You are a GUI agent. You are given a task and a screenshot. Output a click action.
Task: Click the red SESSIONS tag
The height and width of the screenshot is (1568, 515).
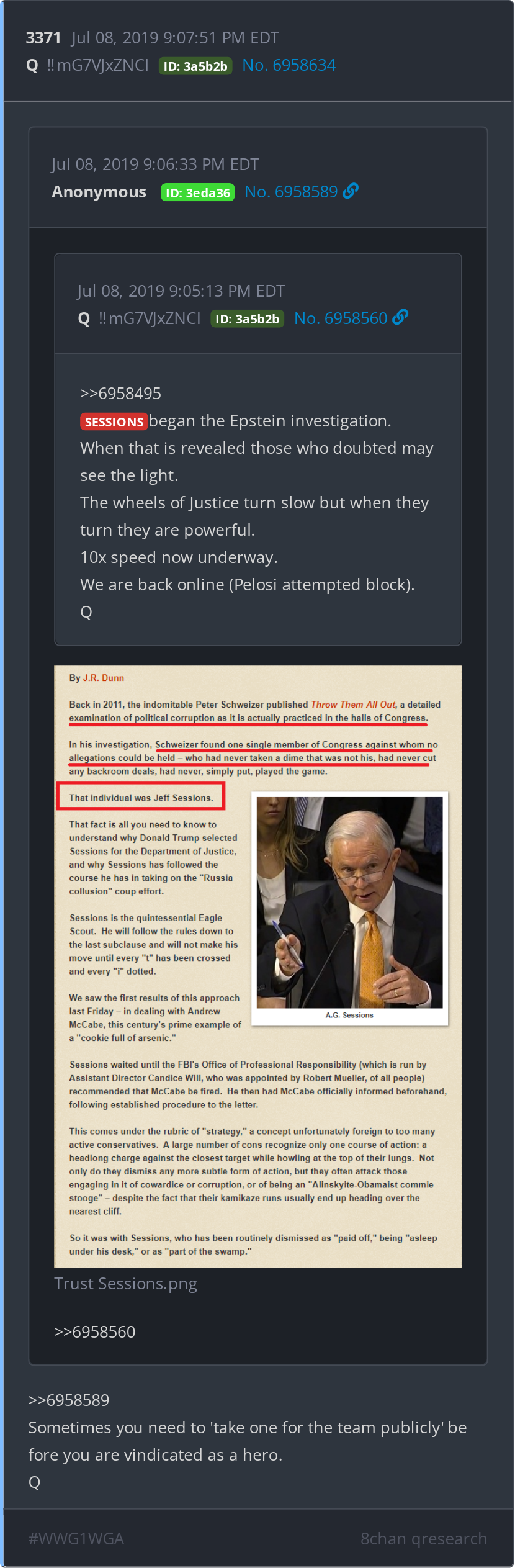(x=114, y=421)
